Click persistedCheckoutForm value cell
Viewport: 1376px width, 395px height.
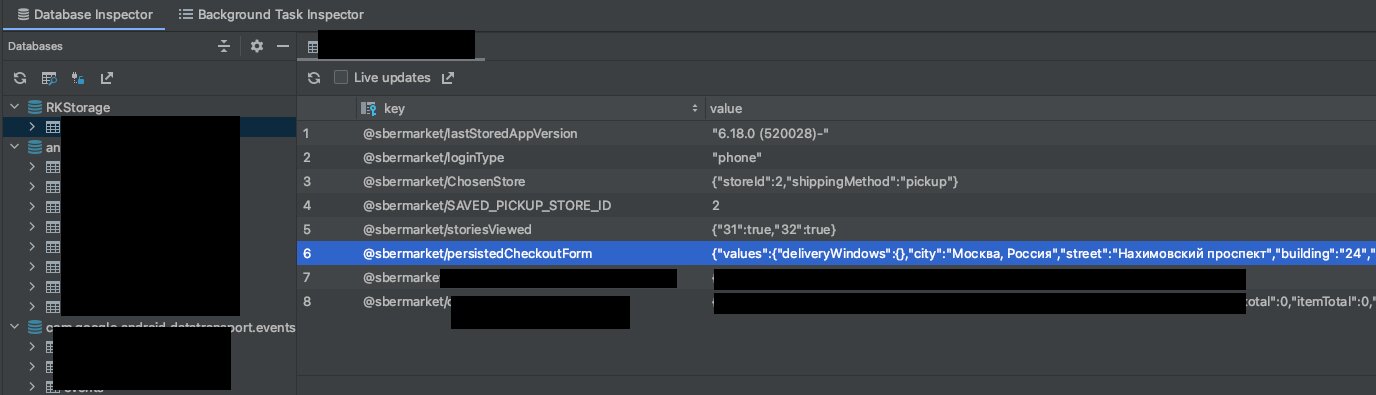1040,254
